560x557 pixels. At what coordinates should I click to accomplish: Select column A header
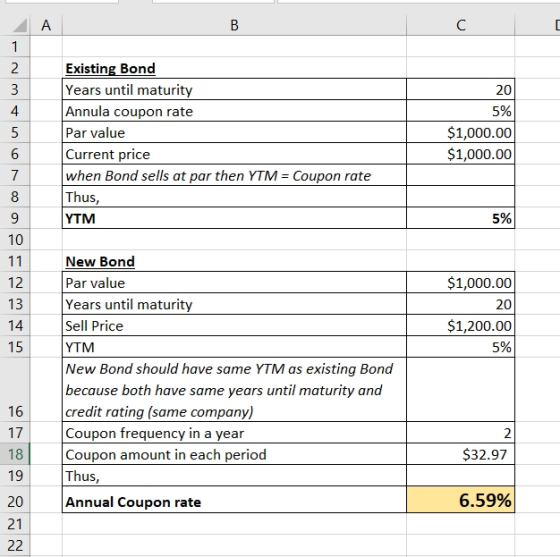tap(46, 25)
